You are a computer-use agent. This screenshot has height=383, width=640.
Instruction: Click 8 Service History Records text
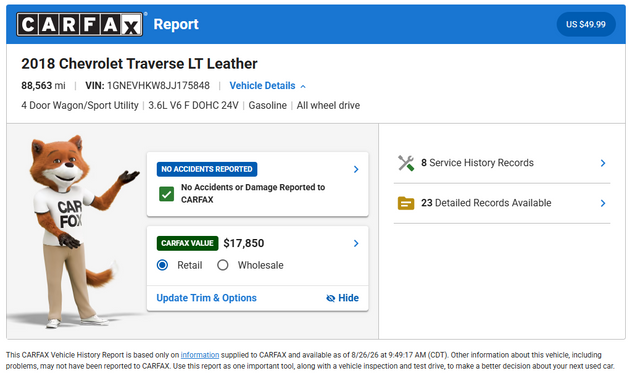coord(477,163)
